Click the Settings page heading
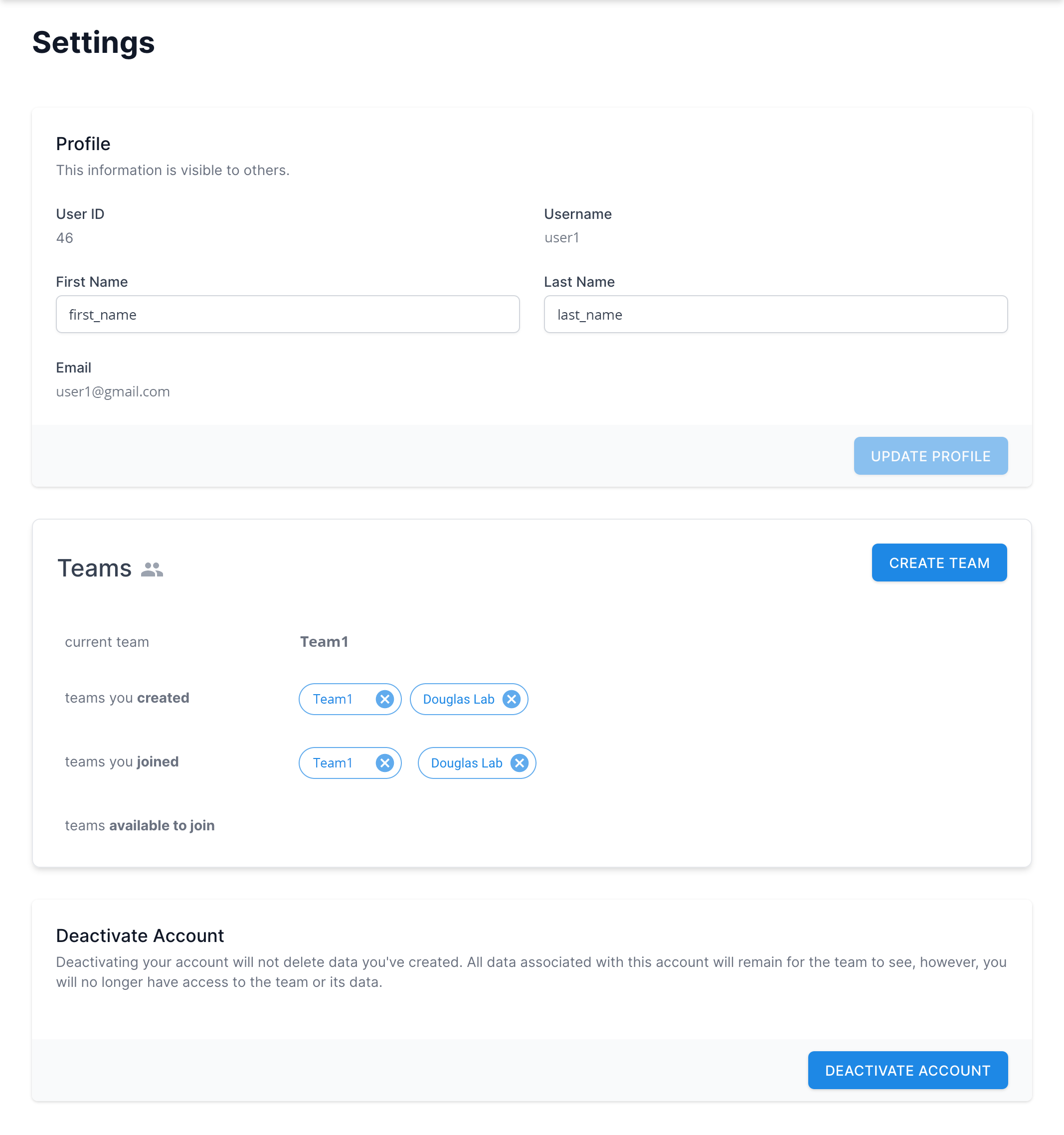Image resolution: width=1064 pixels, height=1135 pixels. (x=94, y=43)
